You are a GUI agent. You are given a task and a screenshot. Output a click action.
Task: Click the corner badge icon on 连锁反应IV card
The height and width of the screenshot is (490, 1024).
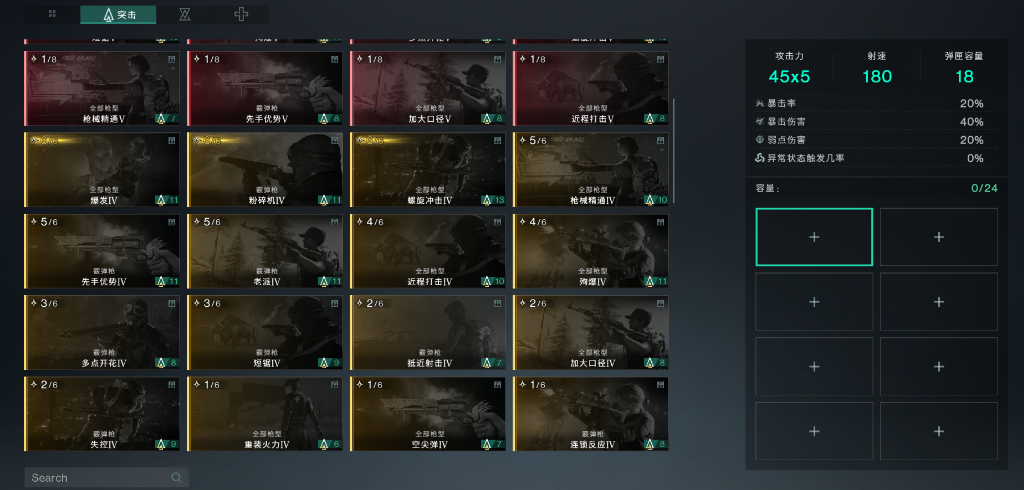661,385
